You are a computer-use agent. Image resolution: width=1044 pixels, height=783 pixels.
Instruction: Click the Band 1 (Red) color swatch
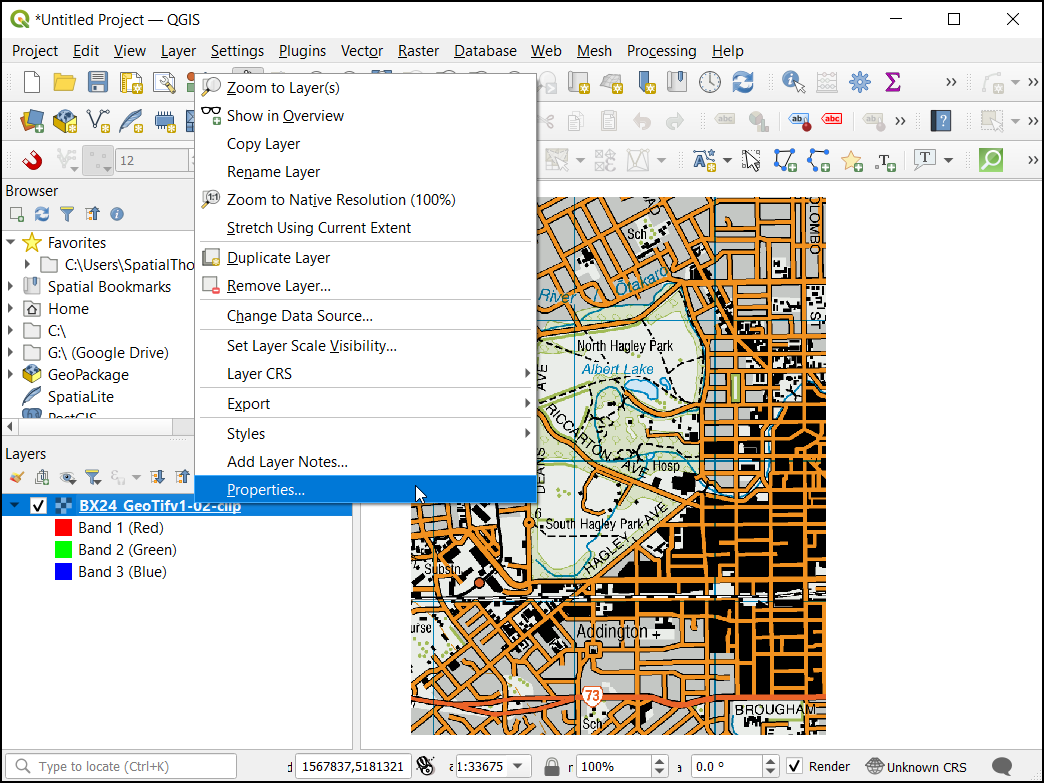click(62, 528)
